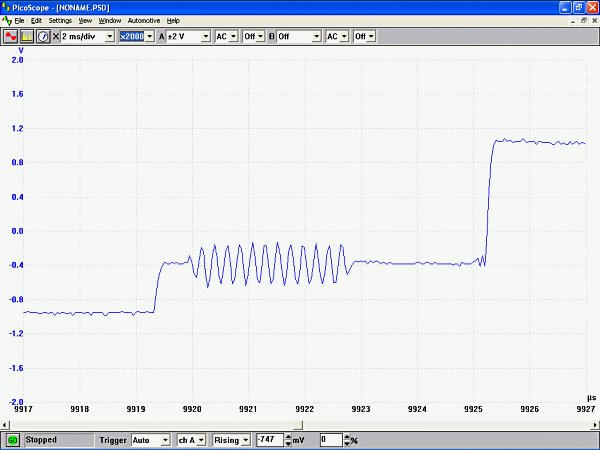
Task: Open the Help menu
Action: click(173, 21)
